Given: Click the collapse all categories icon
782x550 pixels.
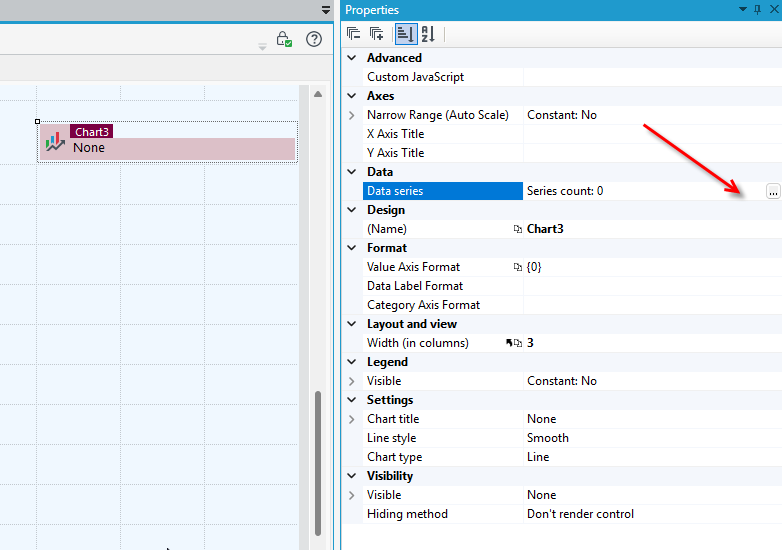Looking at the screenshot, I should [x=353, y=34].
